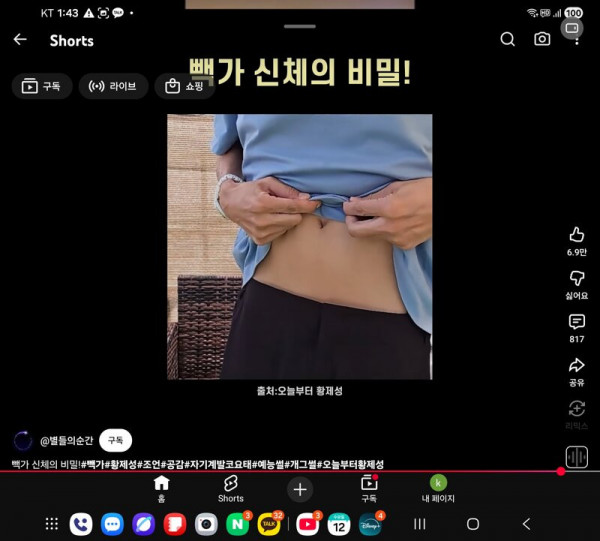Go to 홈 tab in bottom navigation
The width and height of the screenshot is (600, 541).
click(x=161, y=488)
